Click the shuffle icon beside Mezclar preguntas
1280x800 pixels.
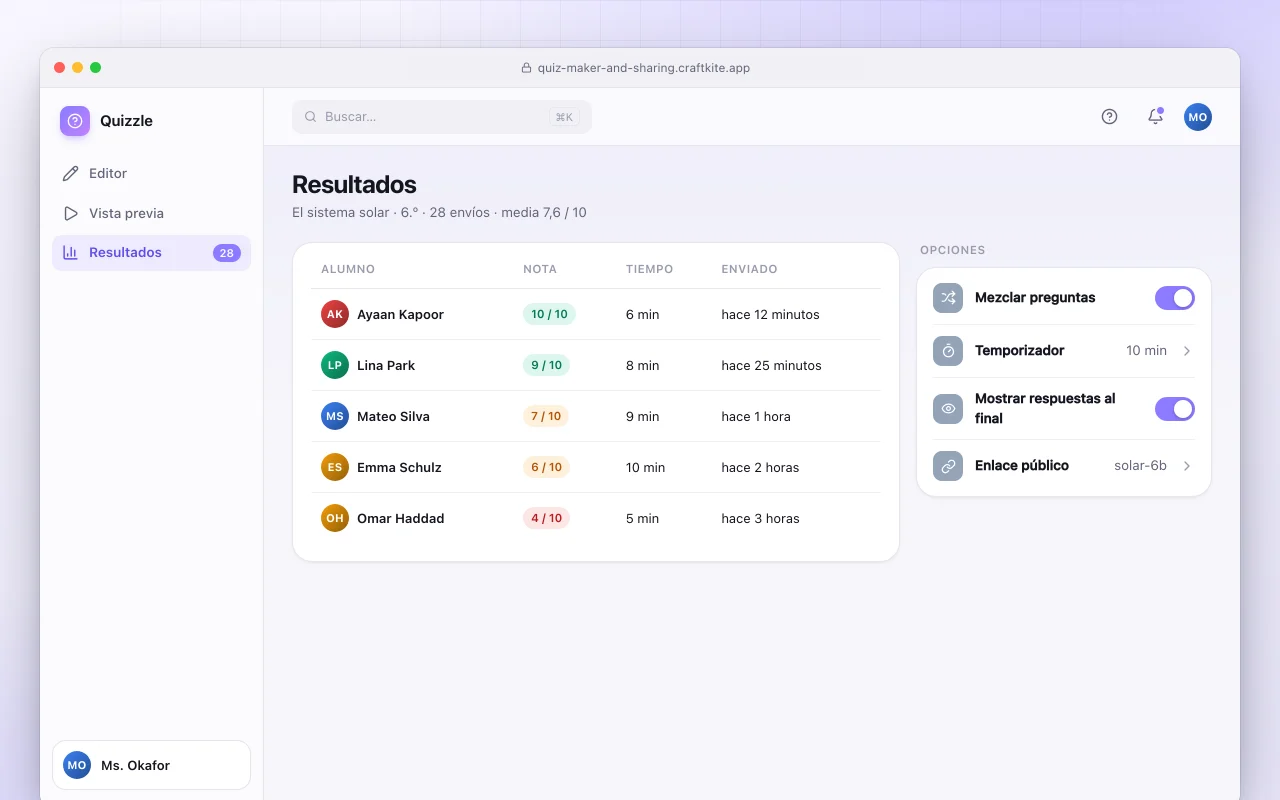[948, 298]
